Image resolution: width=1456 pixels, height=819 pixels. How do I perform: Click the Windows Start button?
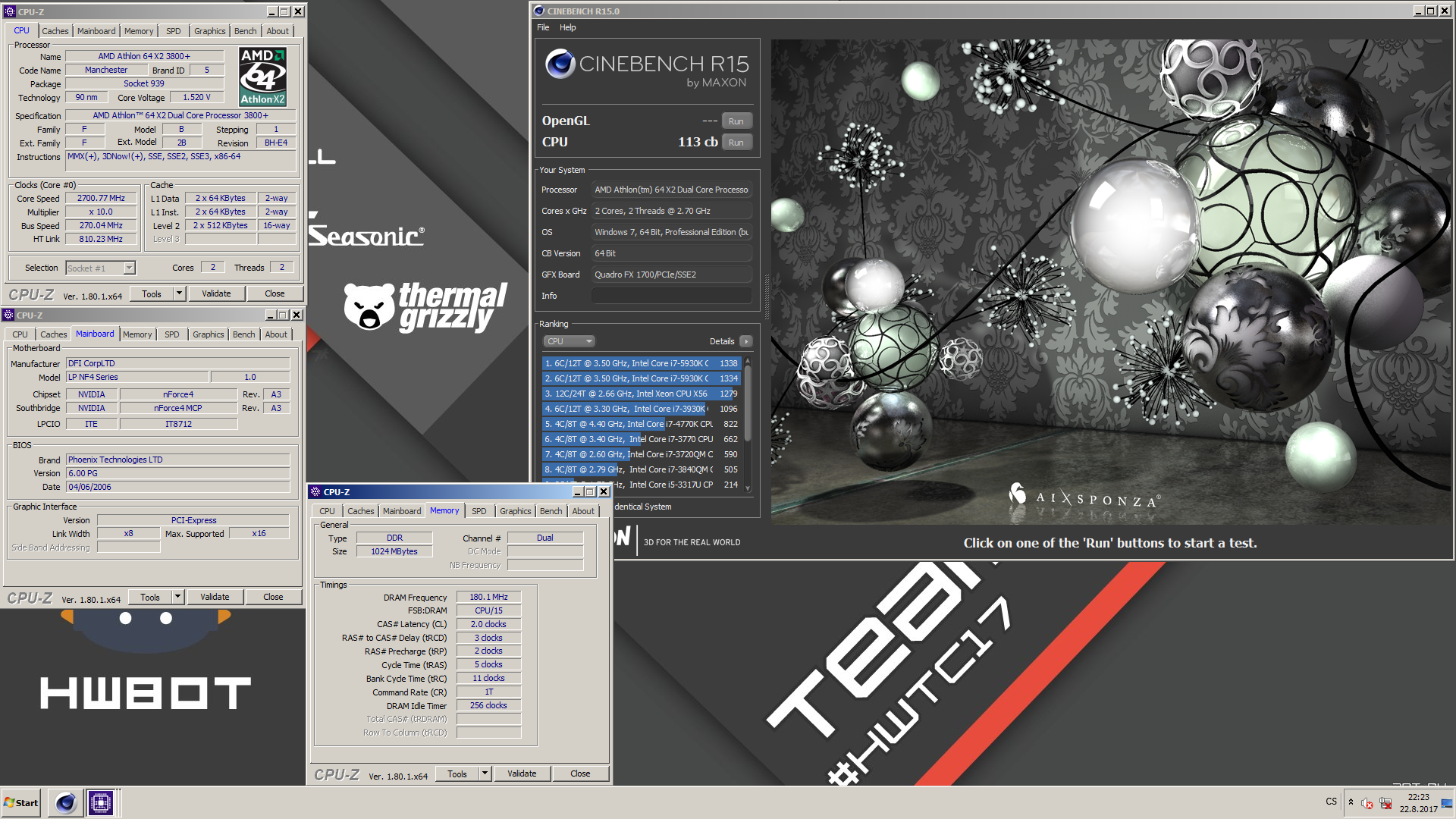click(20, 802)
